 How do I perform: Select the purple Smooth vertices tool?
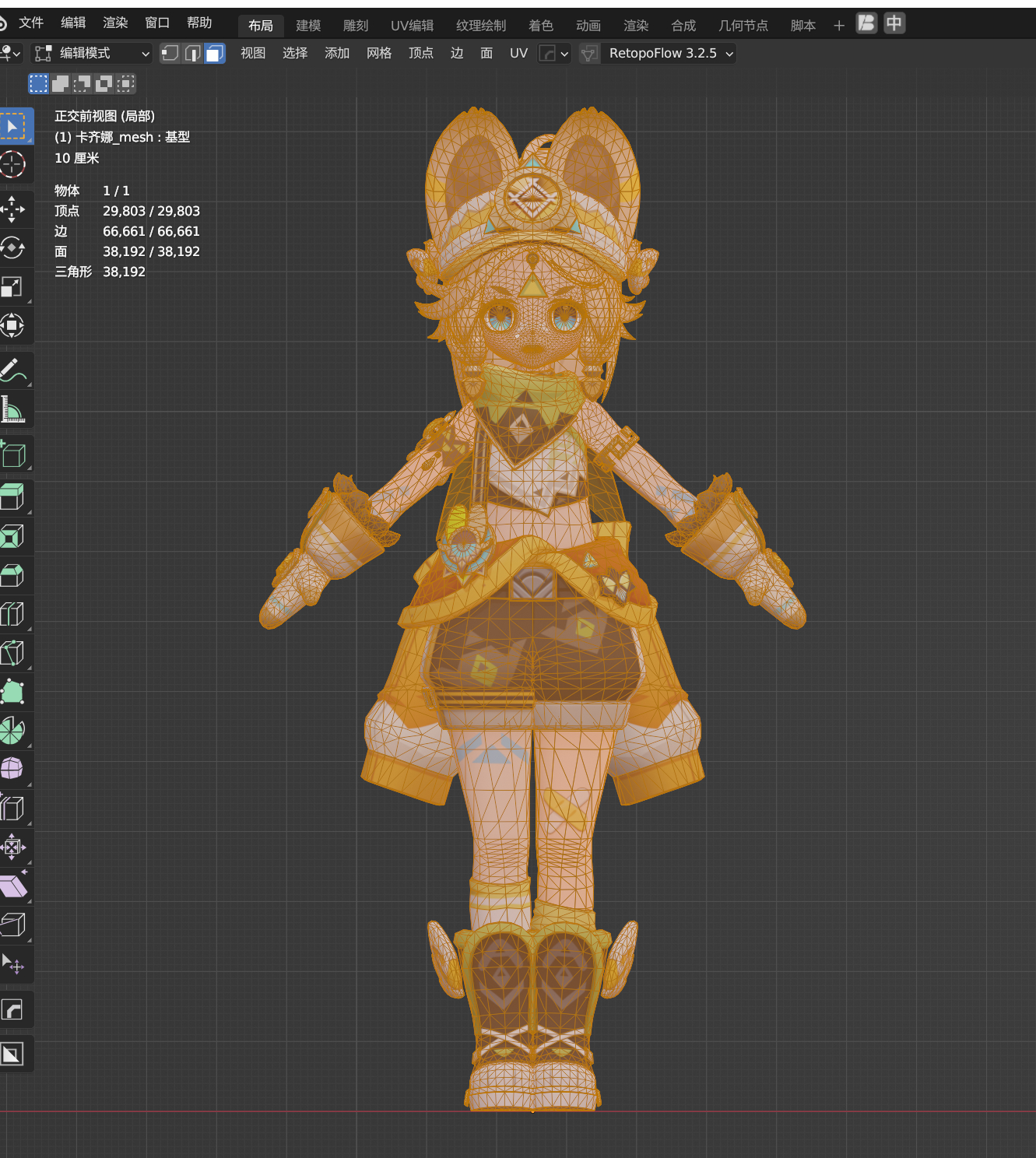pos(12,769)
